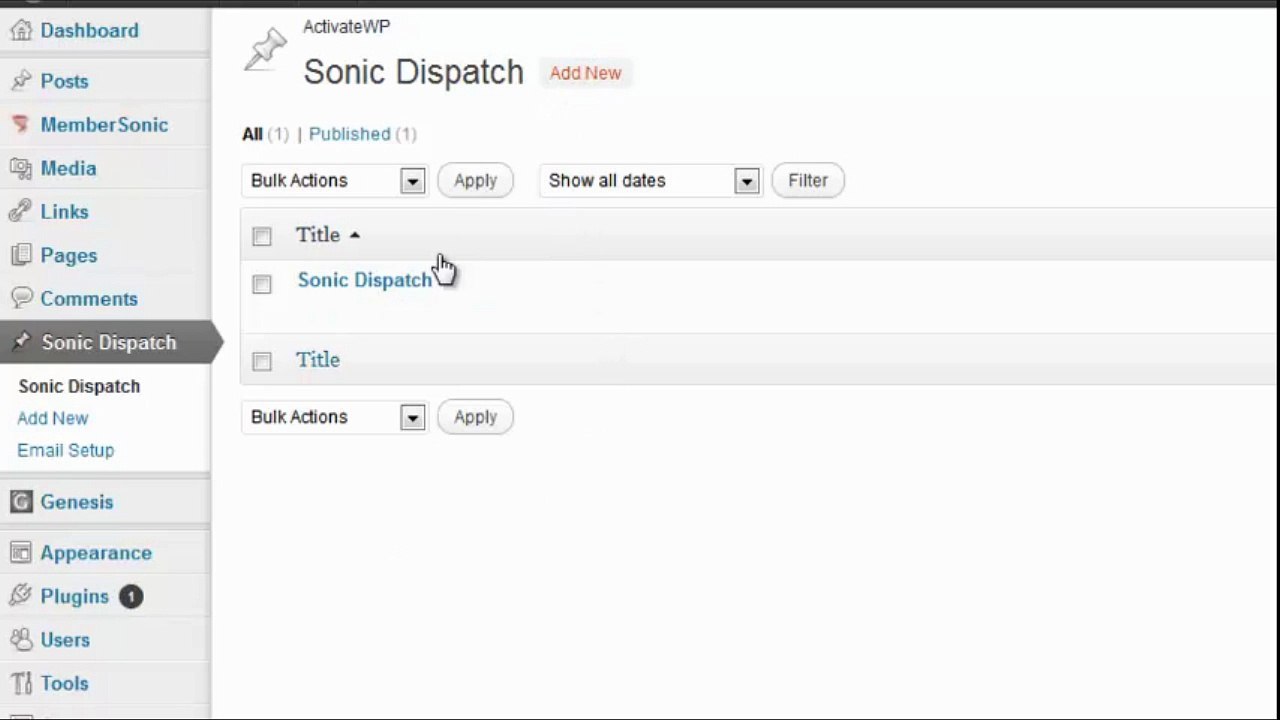
Task: Sort by top Title column header
Action: point(318,235)
